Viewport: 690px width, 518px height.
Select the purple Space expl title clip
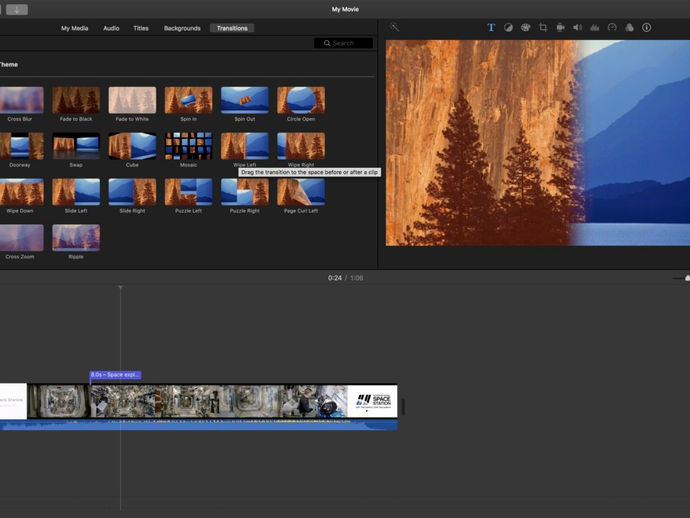[115, 375]
